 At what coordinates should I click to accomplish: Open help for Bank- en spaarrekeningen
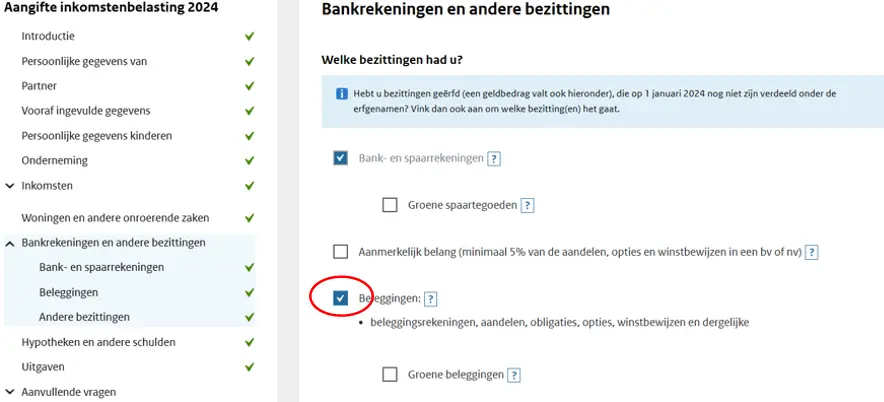[494, 159]
